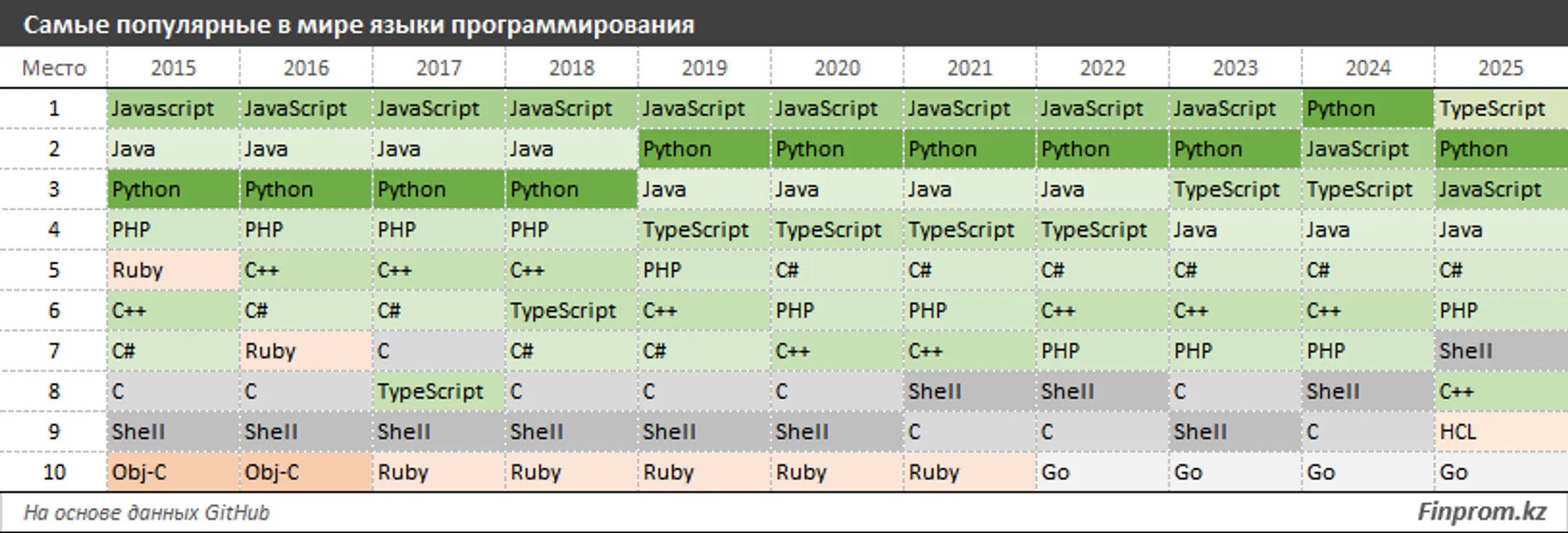
Task: Click the HCL cell in 2025
Action: [1458, 432]
